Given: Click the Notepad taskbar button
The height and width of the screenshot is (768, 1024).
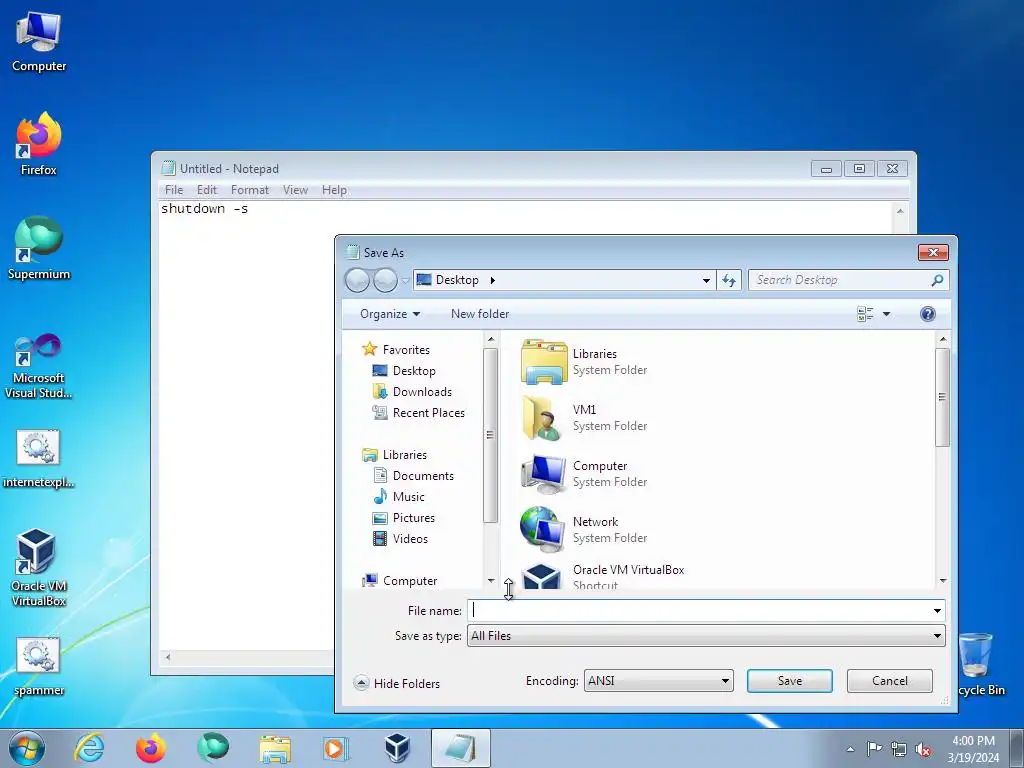Looking at the screenshot, I should pyautogui.click(x=460, y=748).
